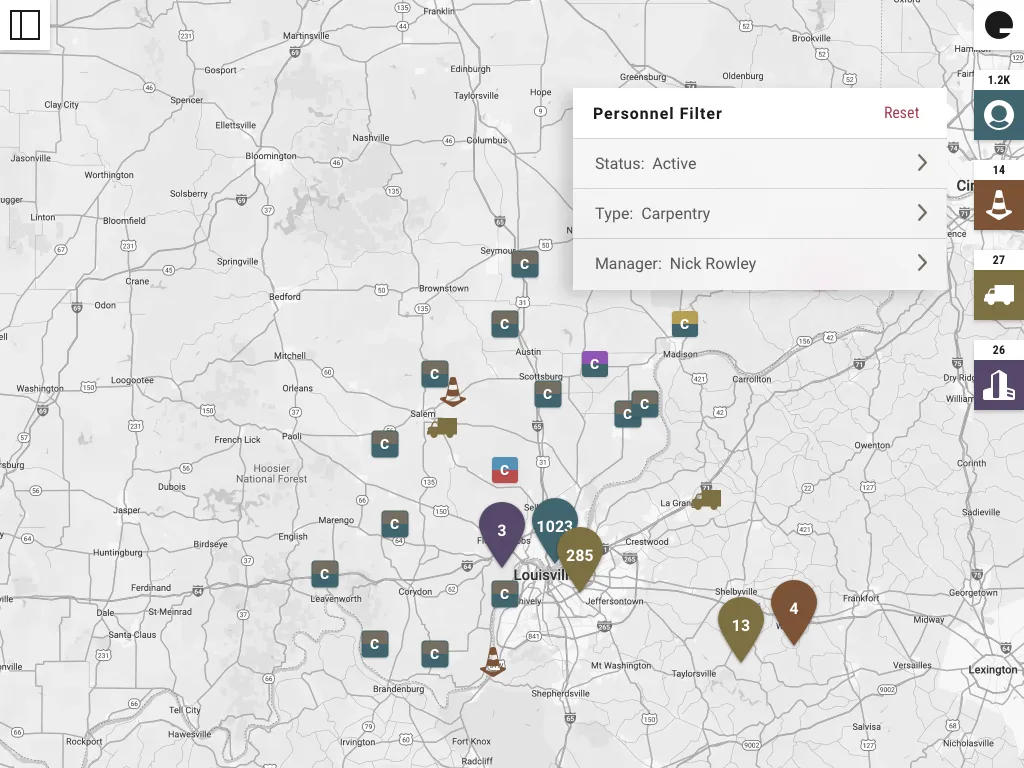Expand the Type: Carpentry filter chevron

tap(922, 213)
